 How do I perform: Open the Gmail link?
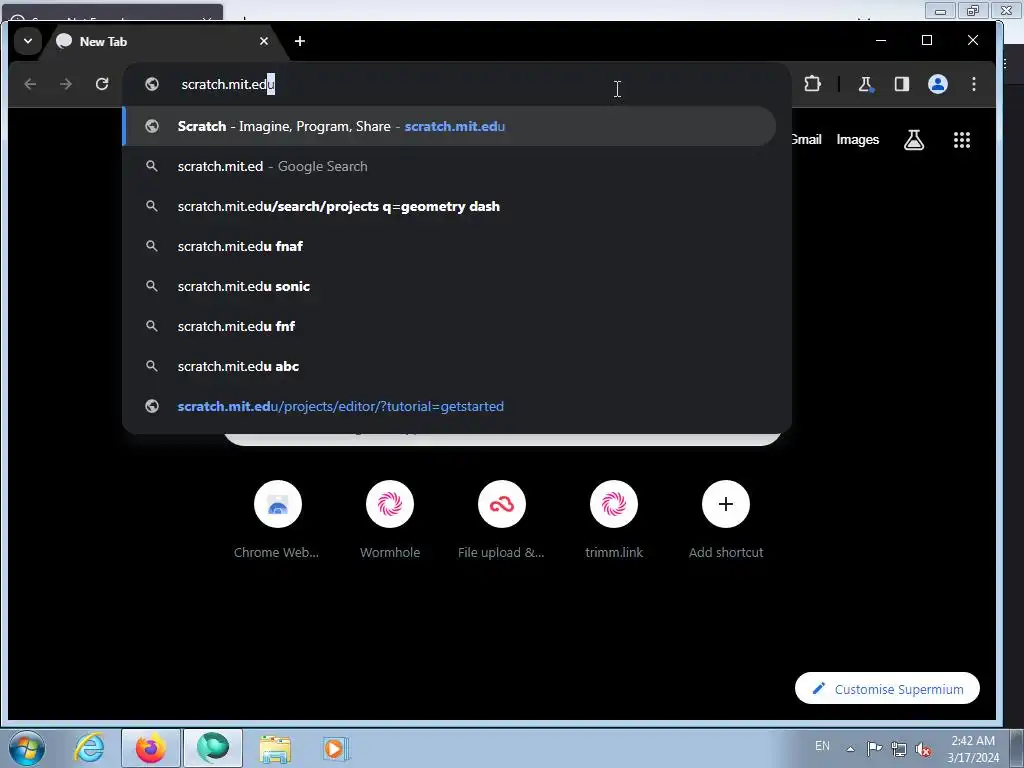click(x=807, y=139)
